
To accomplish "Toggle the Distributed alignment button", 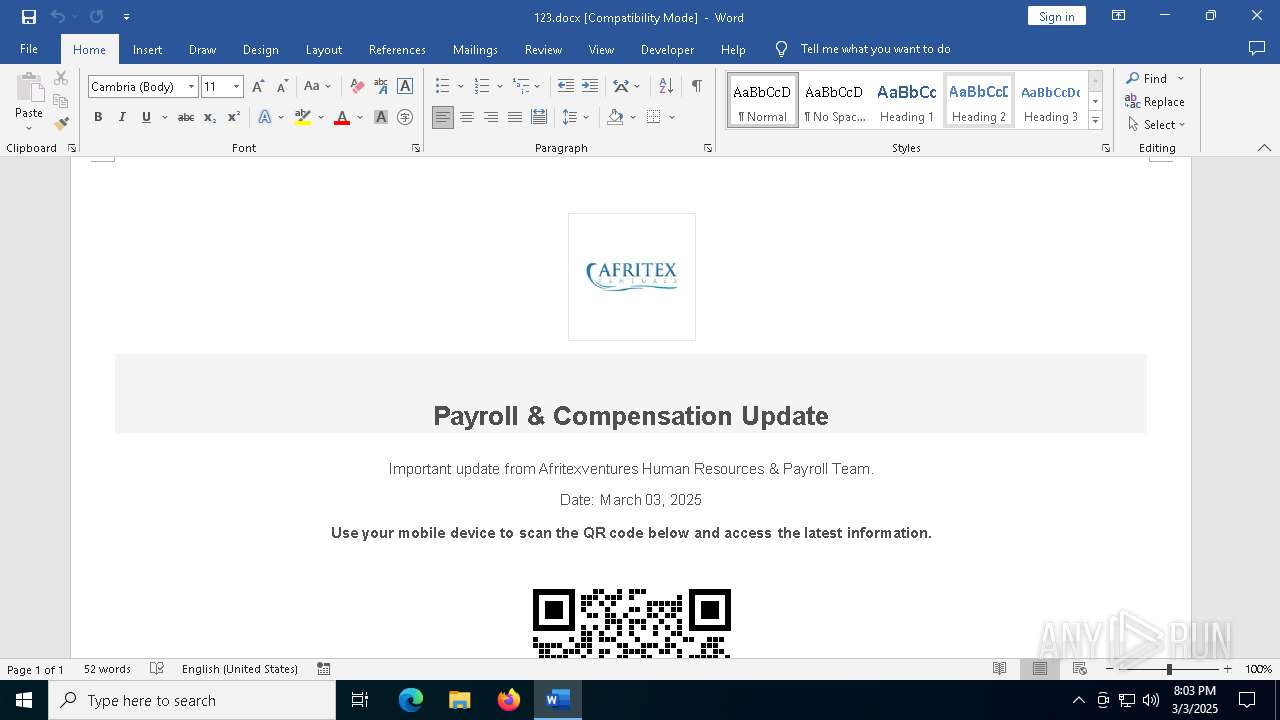I will coord(539,117).
